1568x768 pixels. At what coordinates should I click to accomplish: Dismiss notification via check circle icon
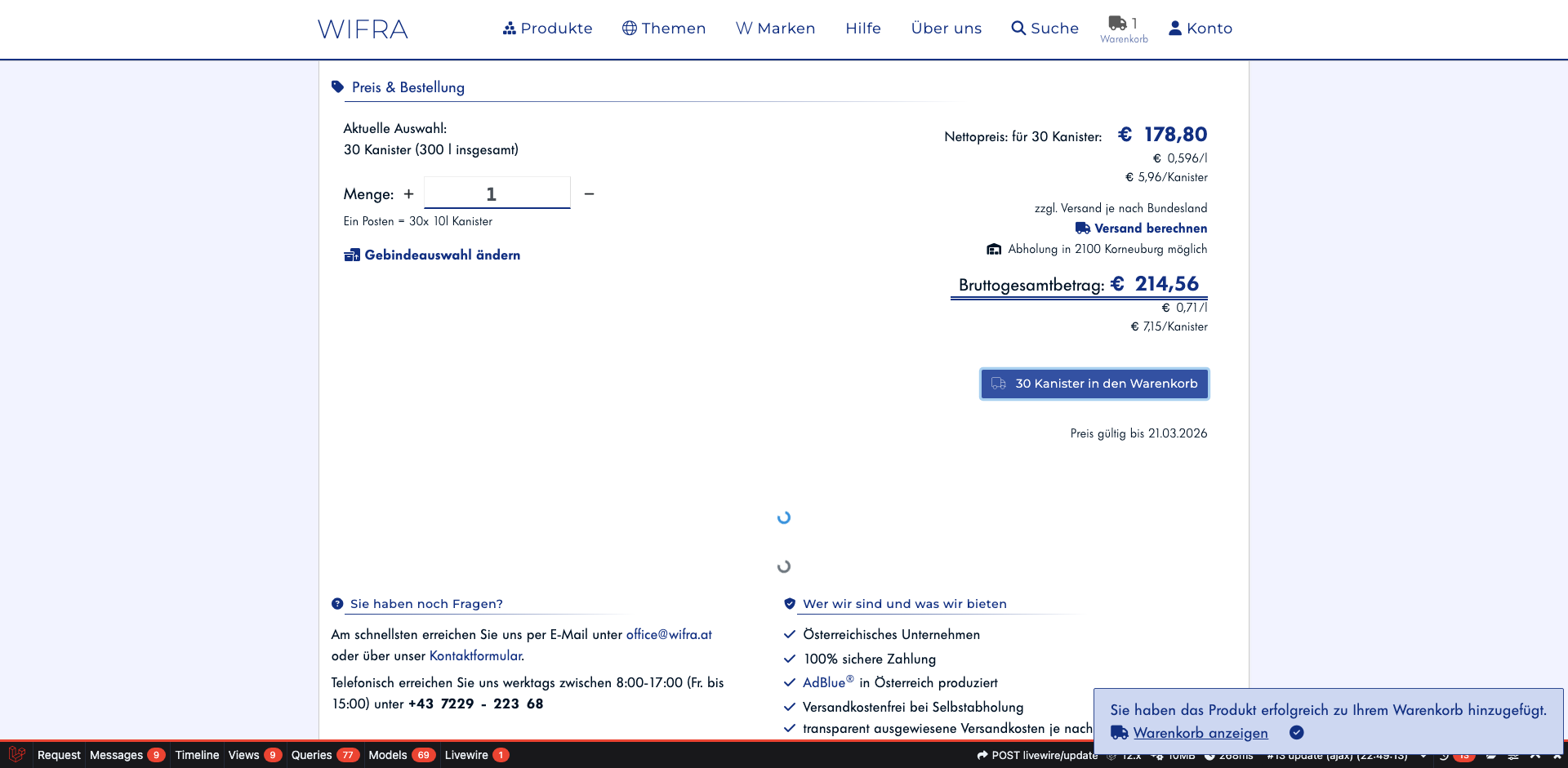tap(1297, 733)
